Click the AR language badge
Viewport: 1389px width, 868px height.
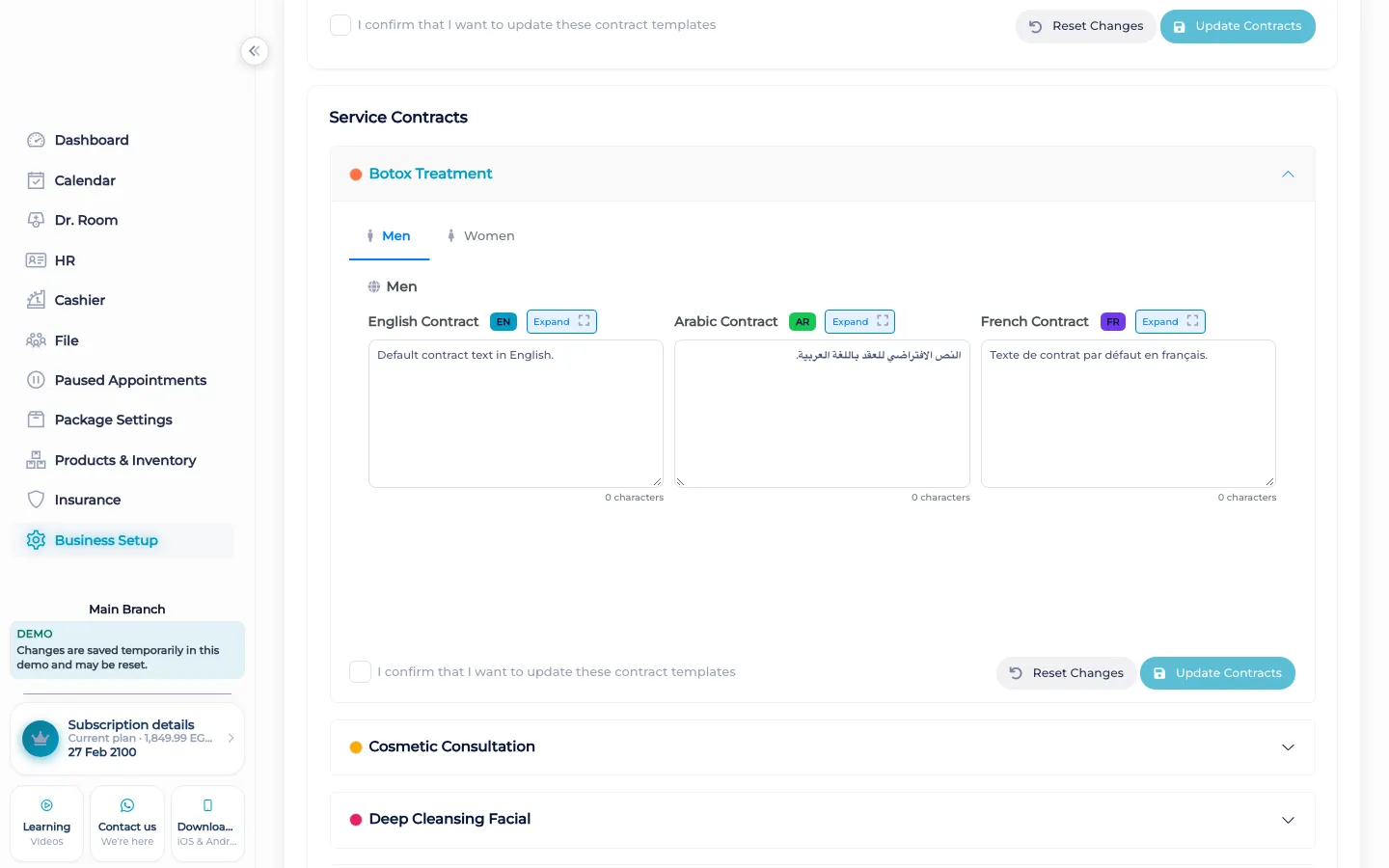click(x=803, y=322)
